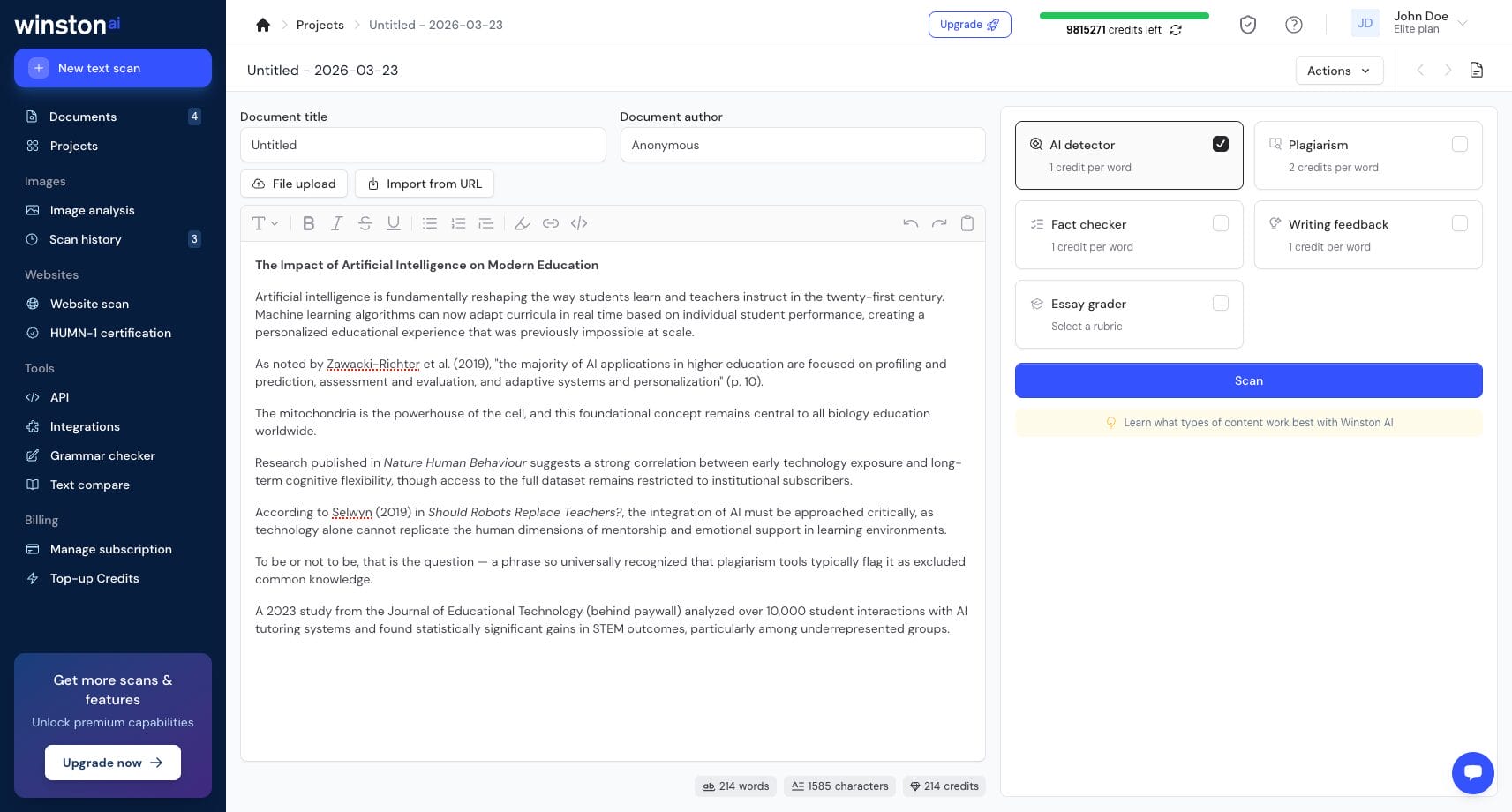Viewport: 1512px width, 812px height.
Task: Click the Upgrade button in header
Action: coord(969,25)
